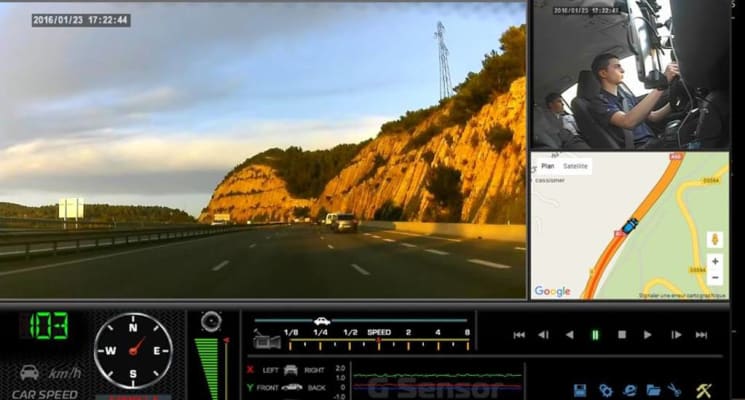Pause playback with the green pause button
The image size is (745, 400).
[595, 335]
